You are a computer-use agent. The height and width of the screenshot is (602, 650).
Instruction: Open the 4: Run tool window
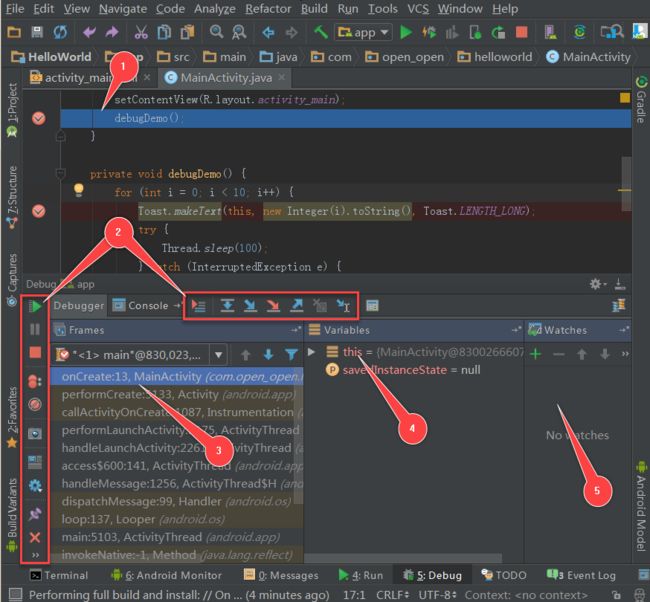(361, 575)
